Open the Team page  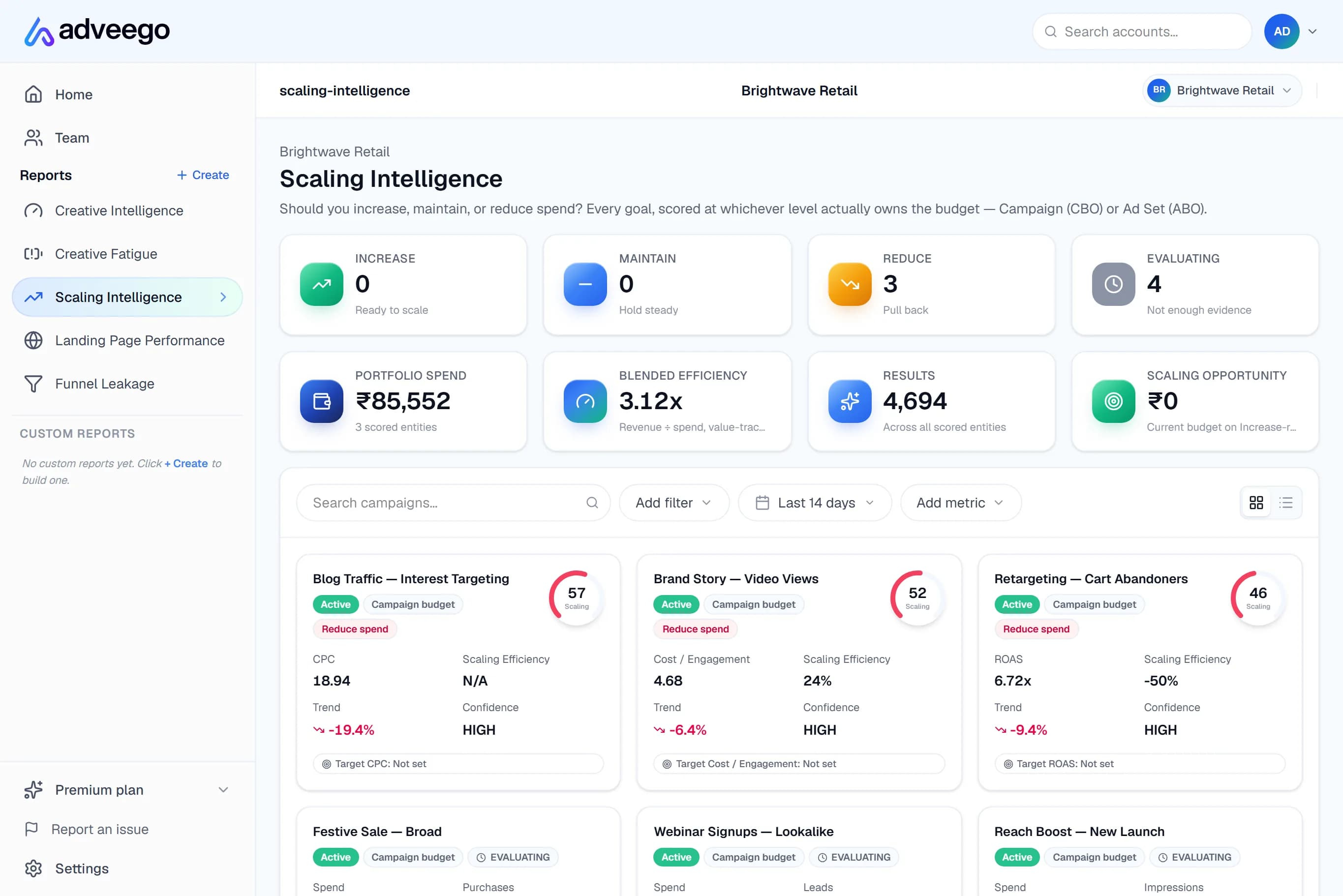(127, 138)
